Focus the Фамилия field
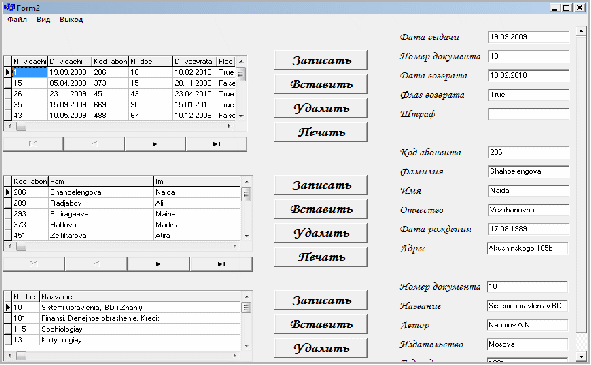The image size is (591, 365). pos(528,172)
